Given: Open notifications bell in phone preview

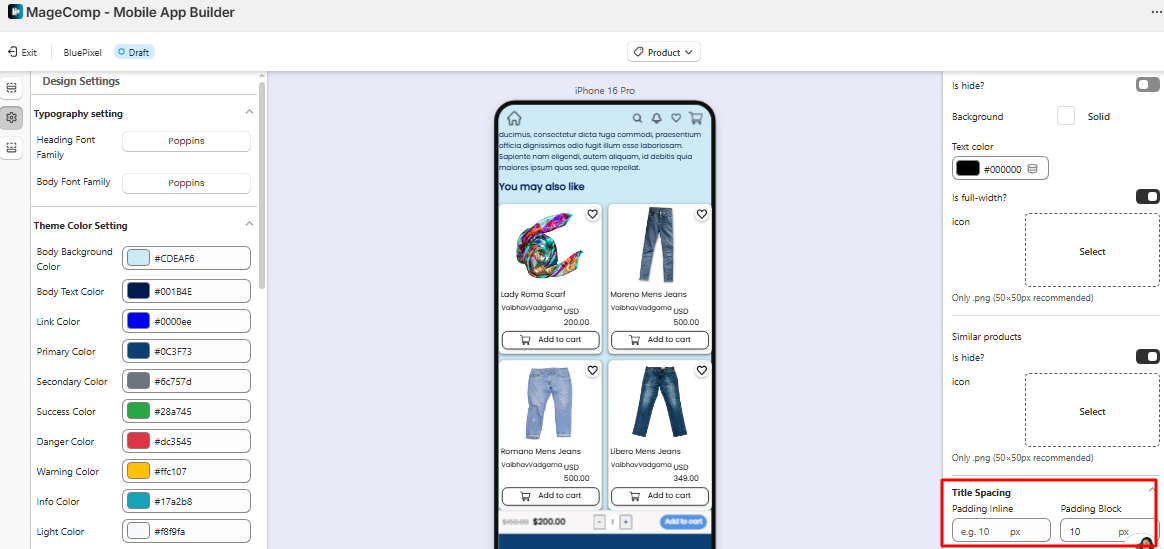Looking at the screenshot, I should [657, 118].
